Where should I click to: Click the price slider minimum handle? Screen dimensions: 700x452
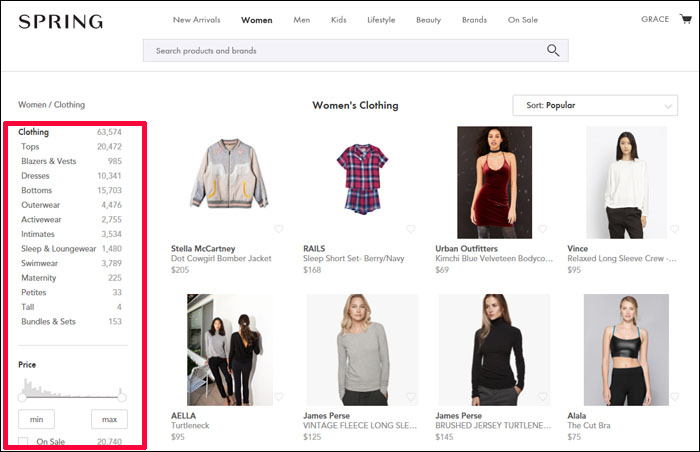22,397
